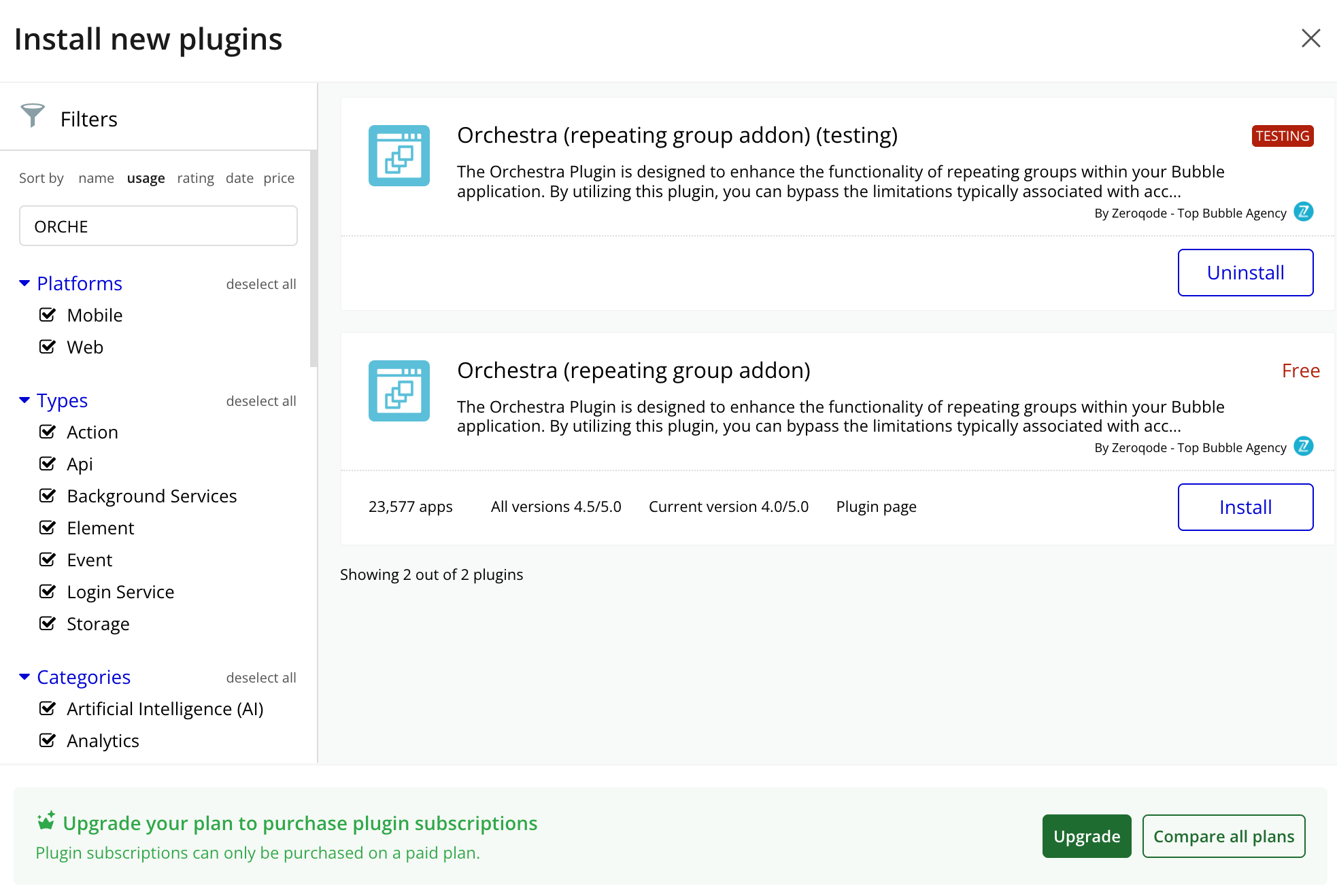Collapse the Categories filter section

click(24, 677)
